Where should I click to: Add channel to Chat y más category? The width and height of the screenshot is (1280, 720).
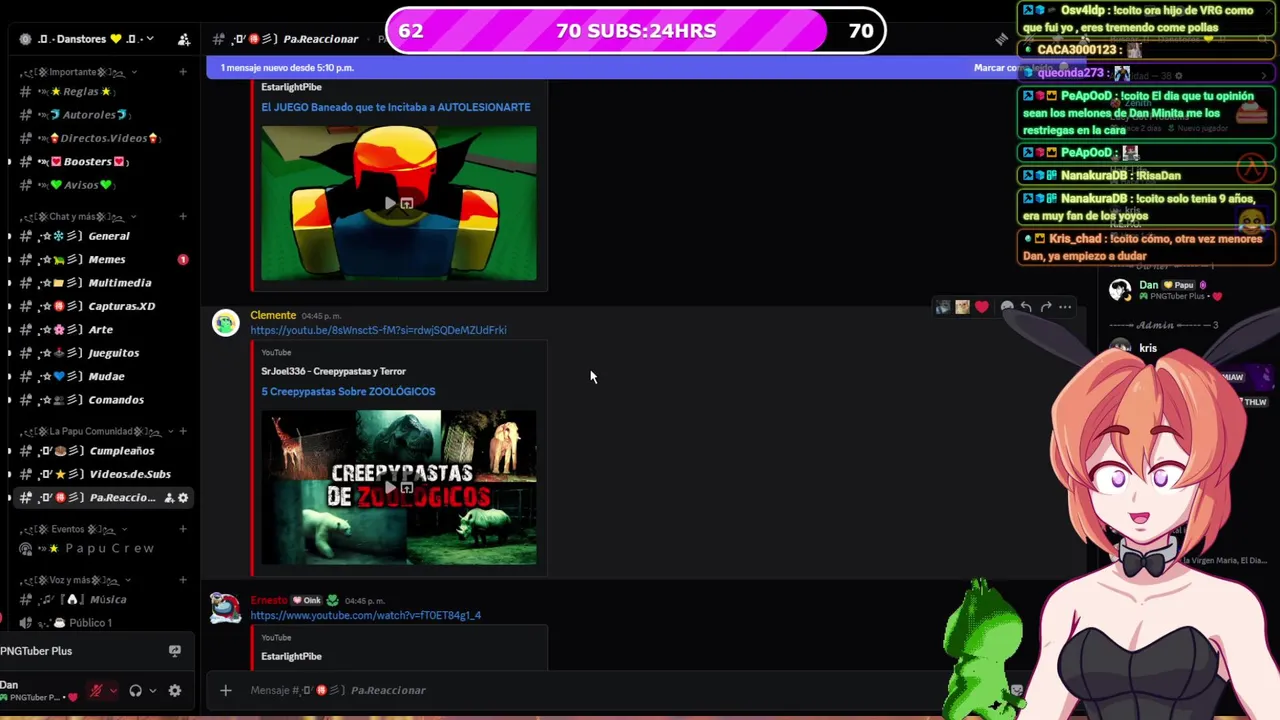point(183,217)
